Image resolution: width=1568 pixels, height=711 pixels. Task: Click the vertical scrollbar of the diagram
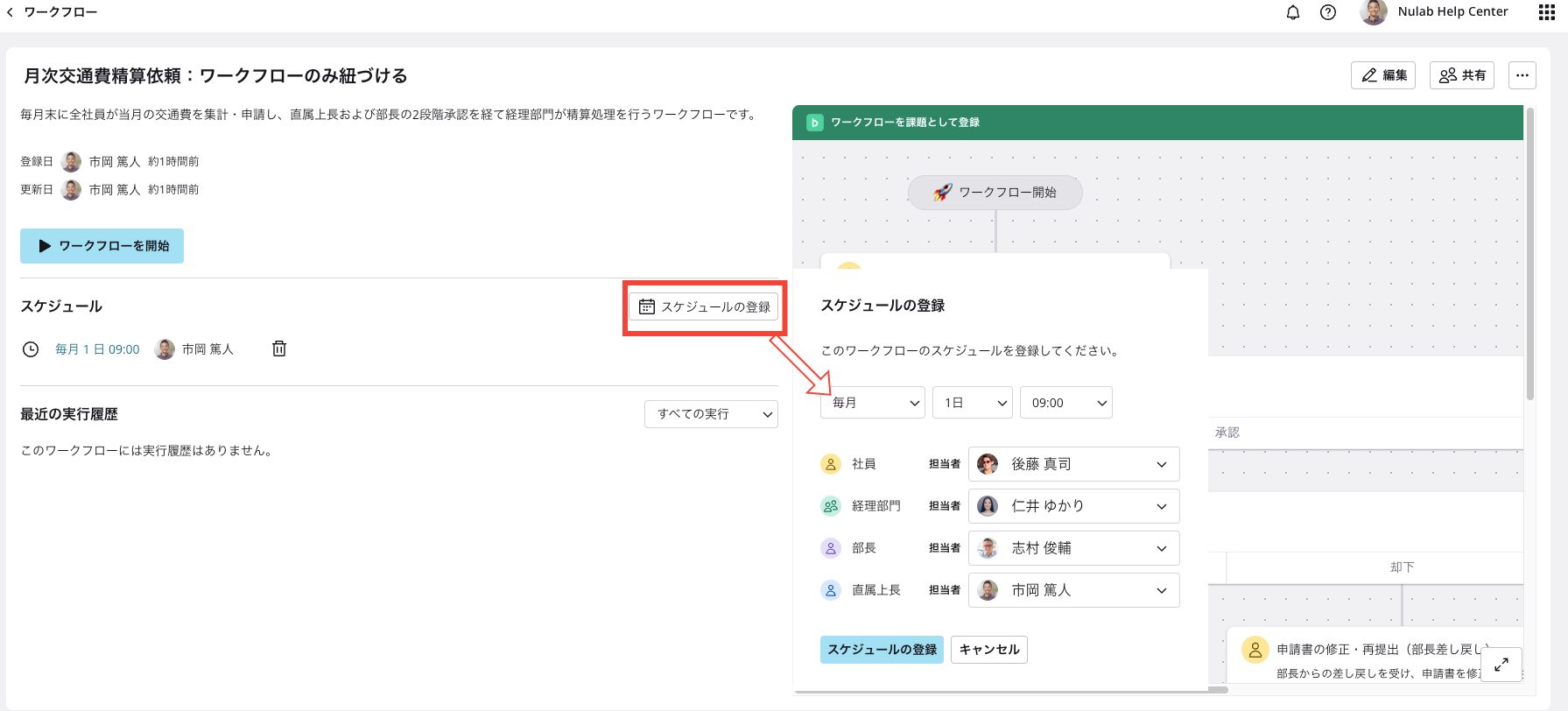pos(1530,254)
